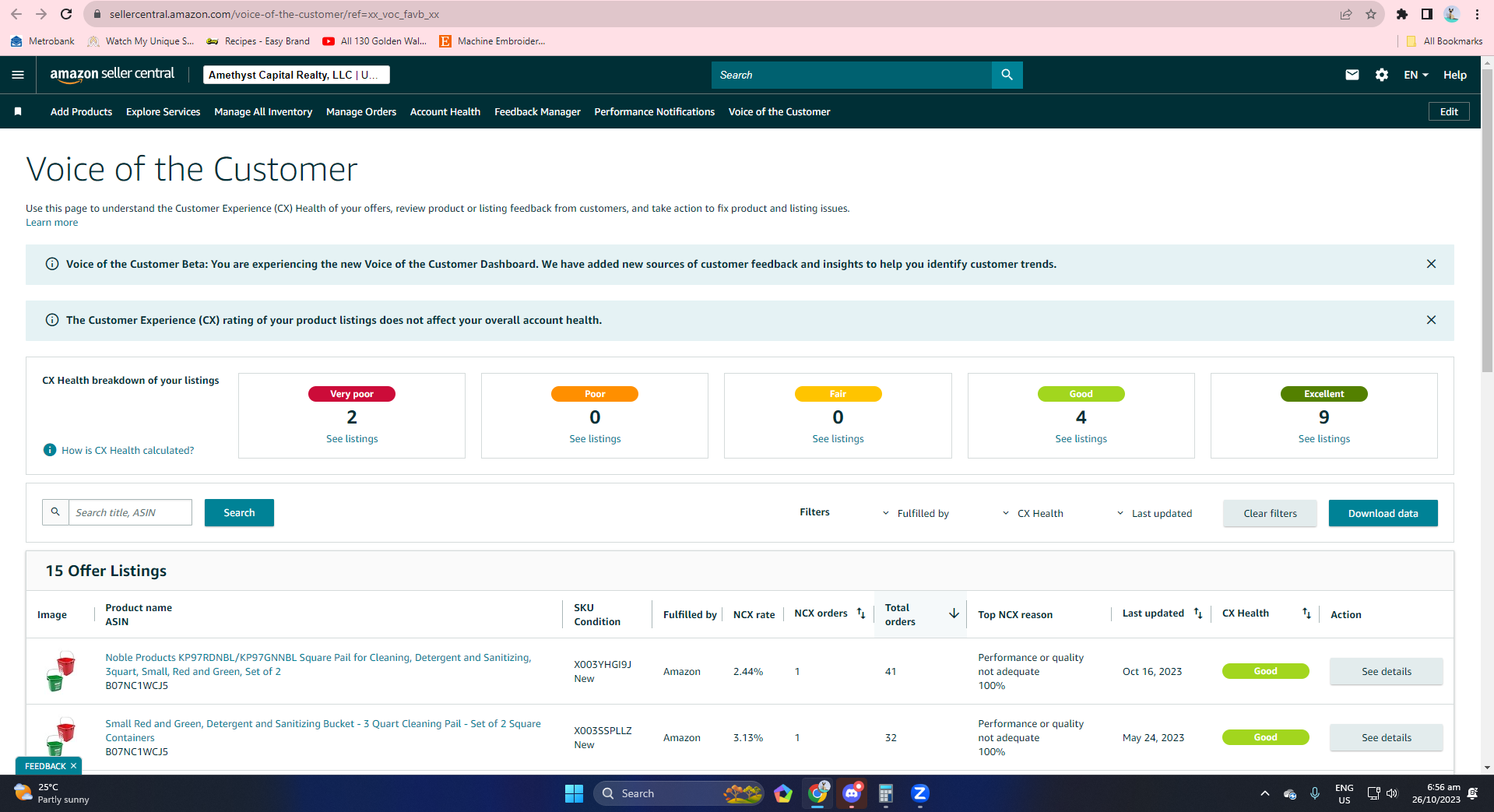Screen dimensions: 1494x812
Task: Bookmark this page with the star icon
Action: click(1371, 14)
